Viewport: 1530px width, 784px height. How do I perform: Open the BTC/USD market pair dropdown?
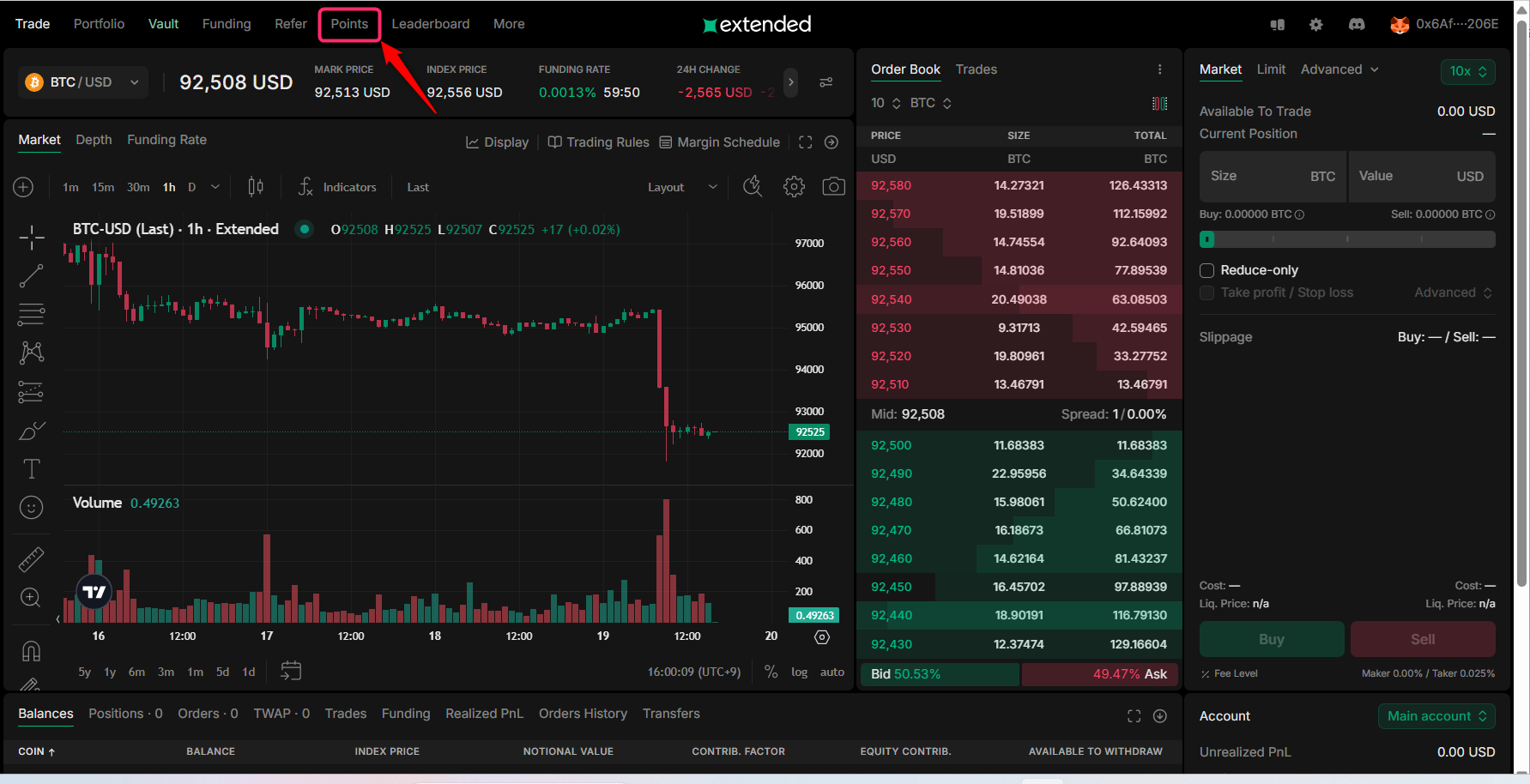[82, 82]
